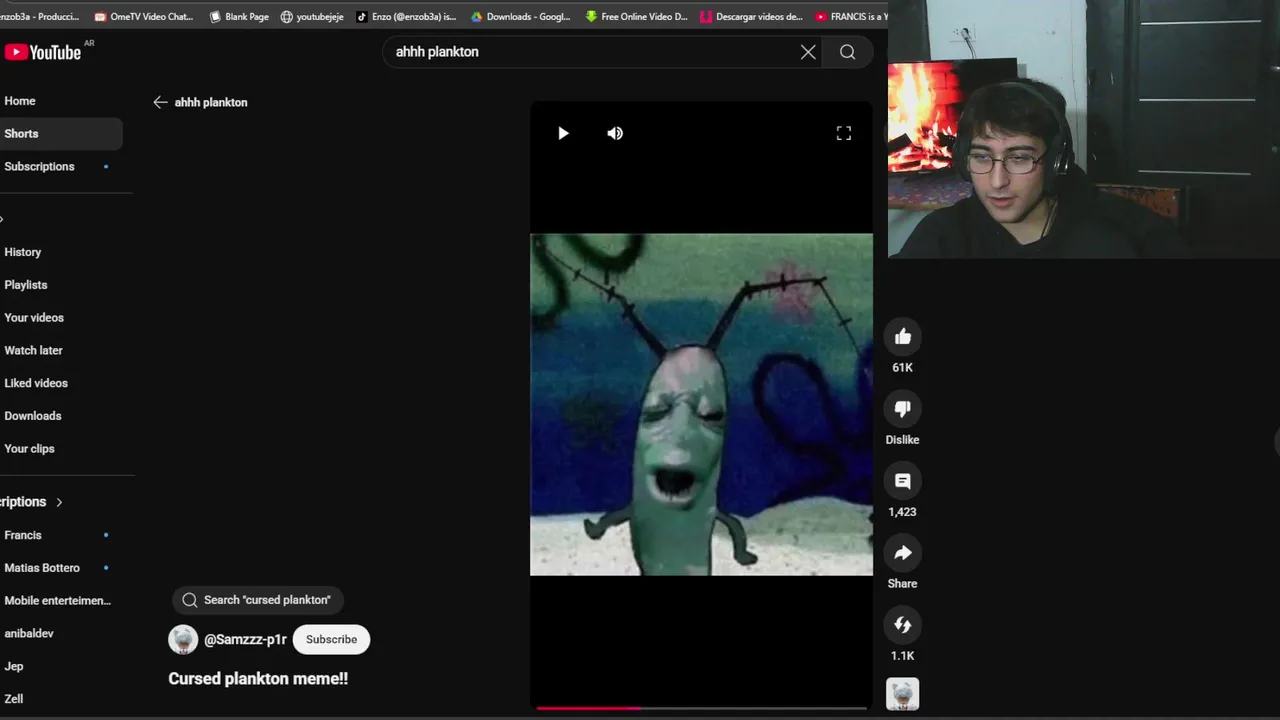Go back using arrow beside "ahhh plankton"

click(160, 102)
